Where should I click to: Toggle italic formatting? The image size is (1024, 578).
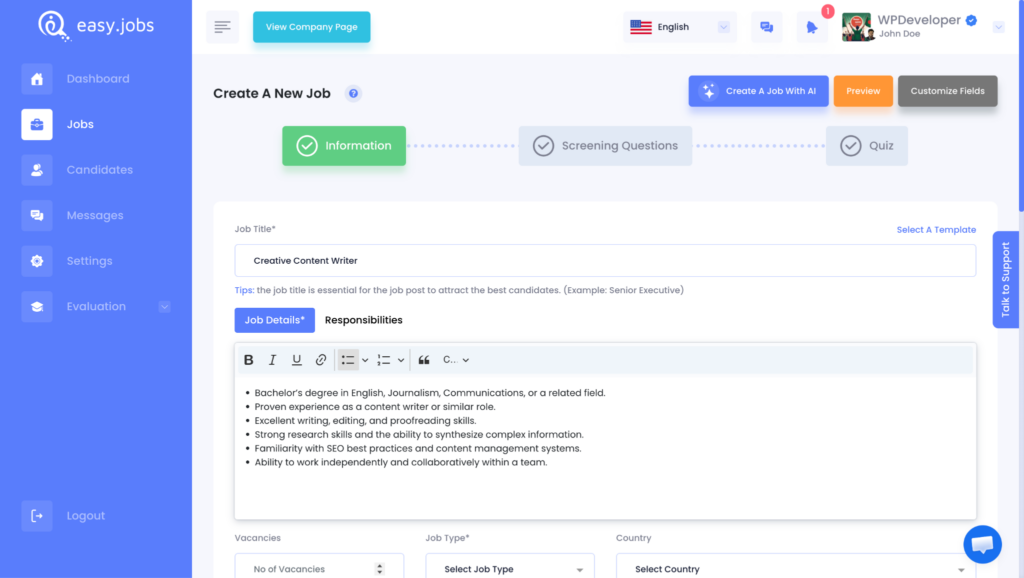click(x=272, y=360)
